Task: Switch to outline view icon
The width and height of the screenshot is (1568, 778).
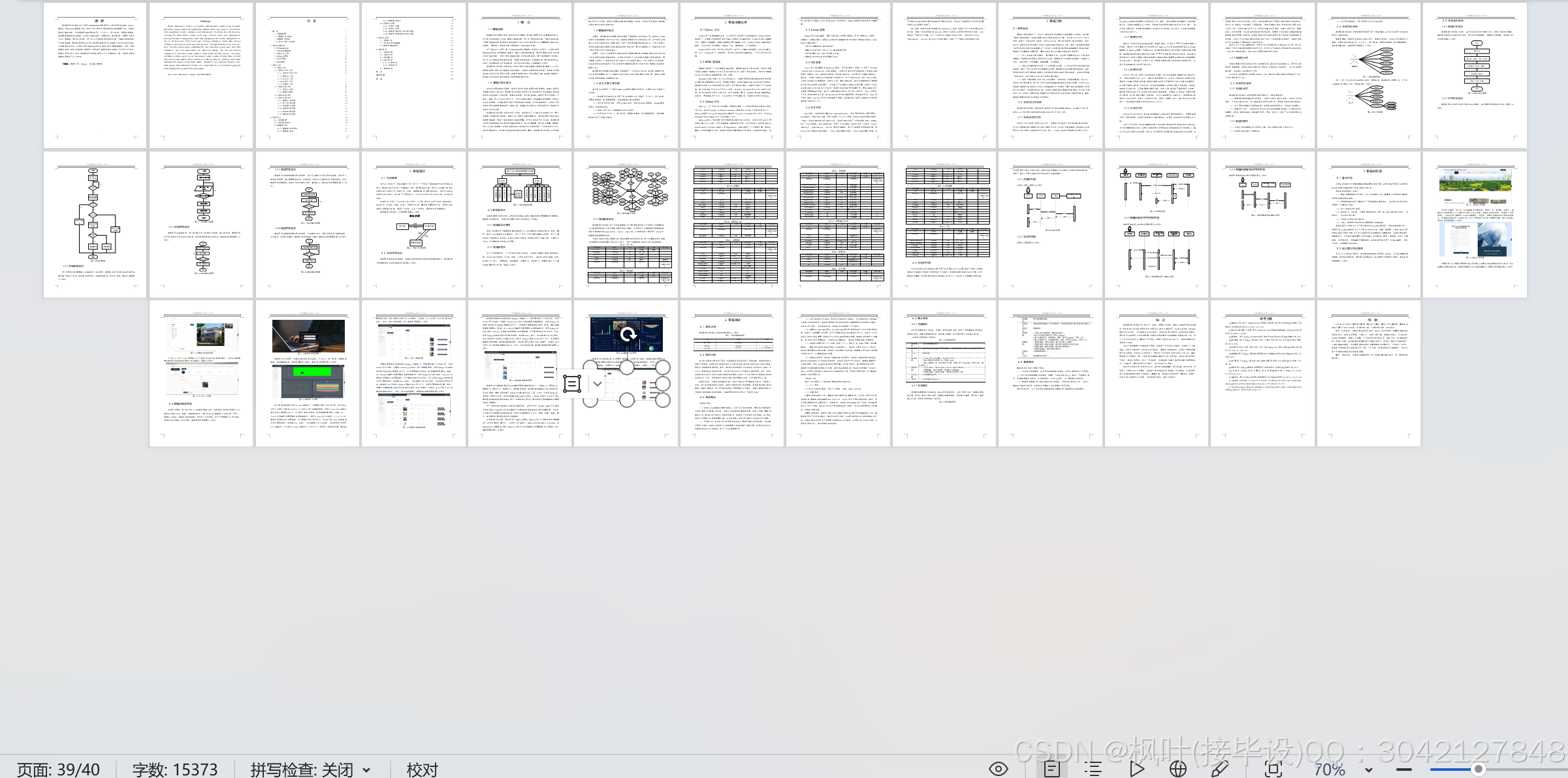Action: point(1093,769)
